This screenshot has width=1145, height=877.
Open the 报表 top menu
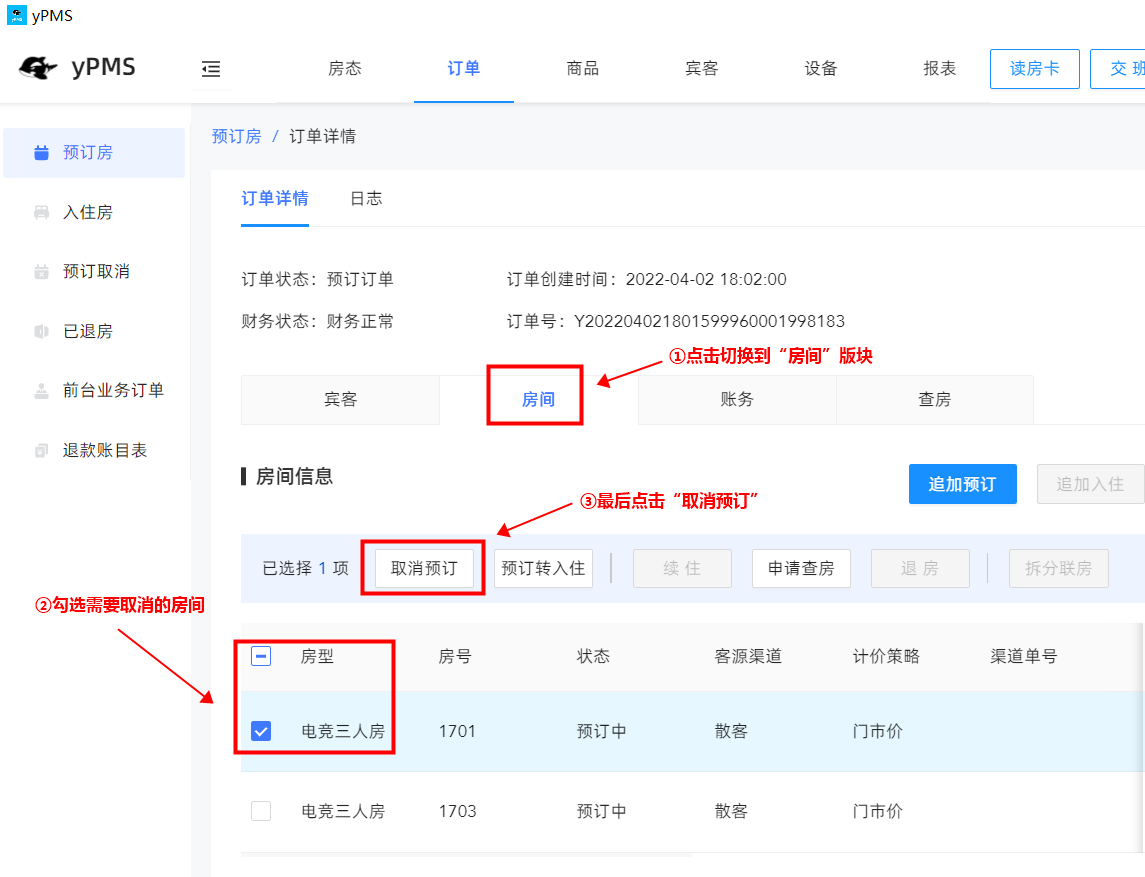(940, 69)
